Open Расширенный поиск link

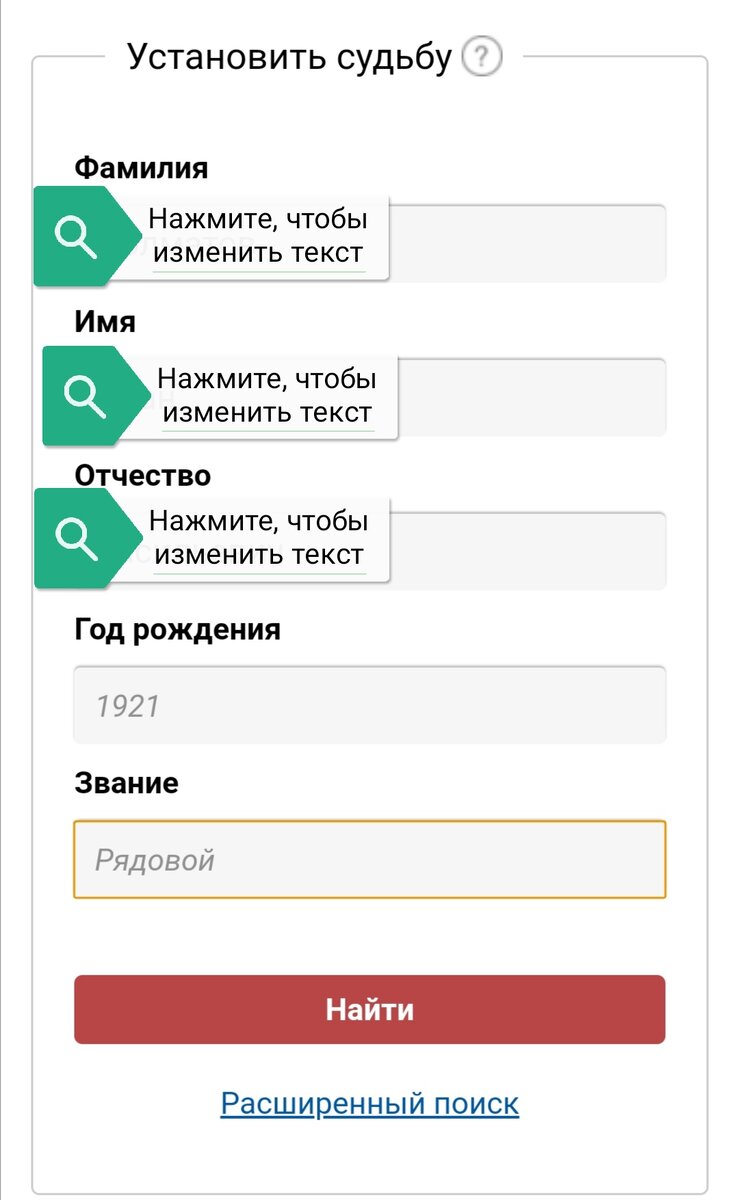369,1102
